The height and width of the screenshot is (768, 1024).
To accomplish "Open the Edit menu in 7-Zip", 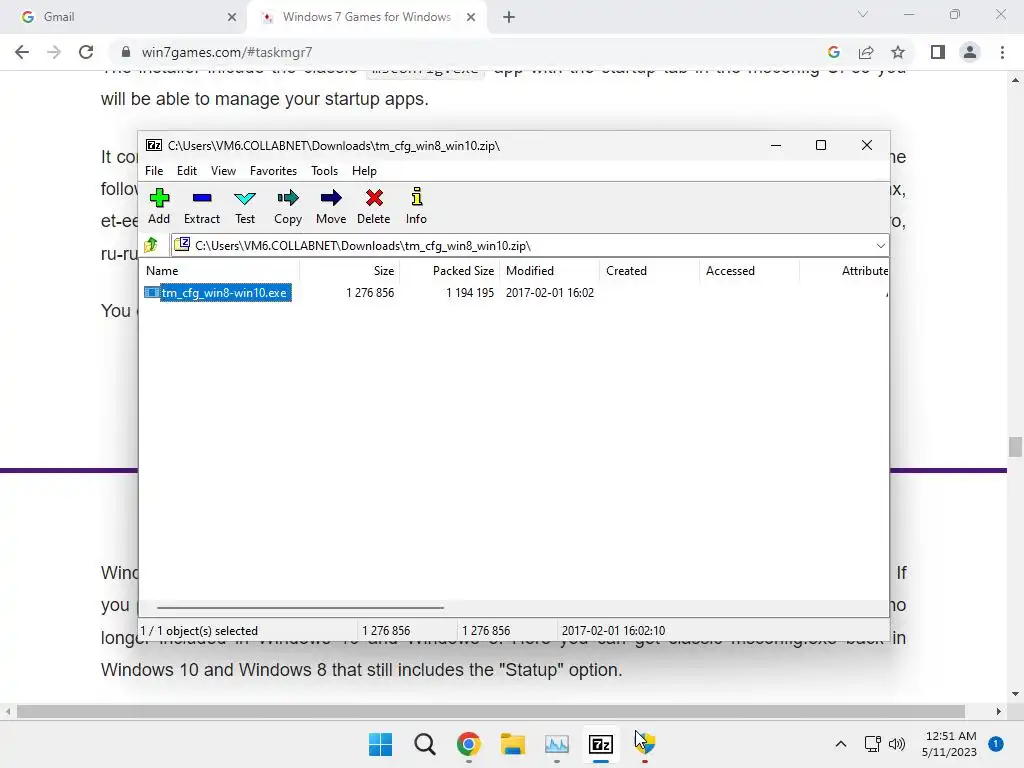I will pyautogui.click(x=187, y=170).
